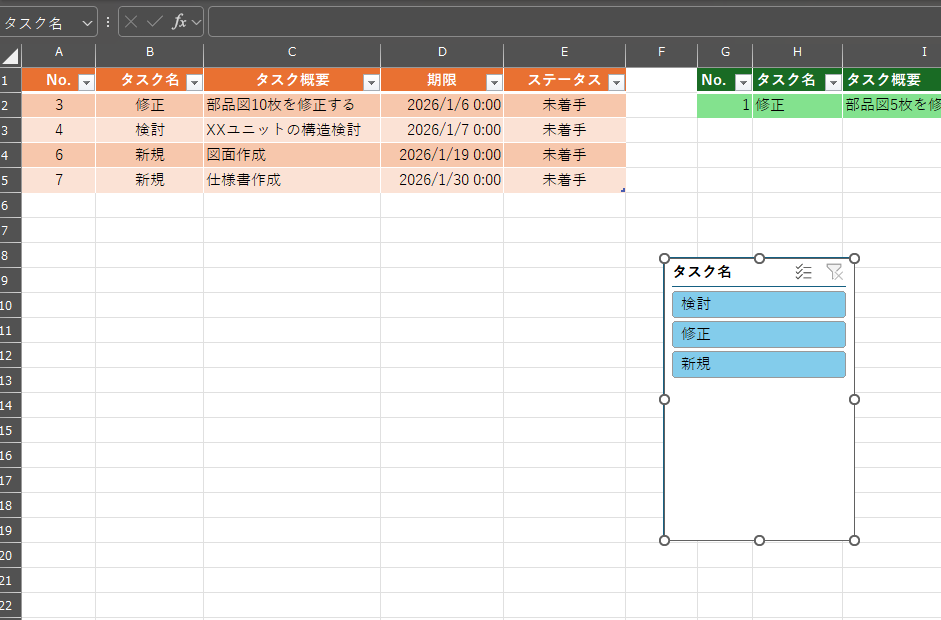Toggle the 修正 slicer item
941x620 pixels.
coord(758,334)
